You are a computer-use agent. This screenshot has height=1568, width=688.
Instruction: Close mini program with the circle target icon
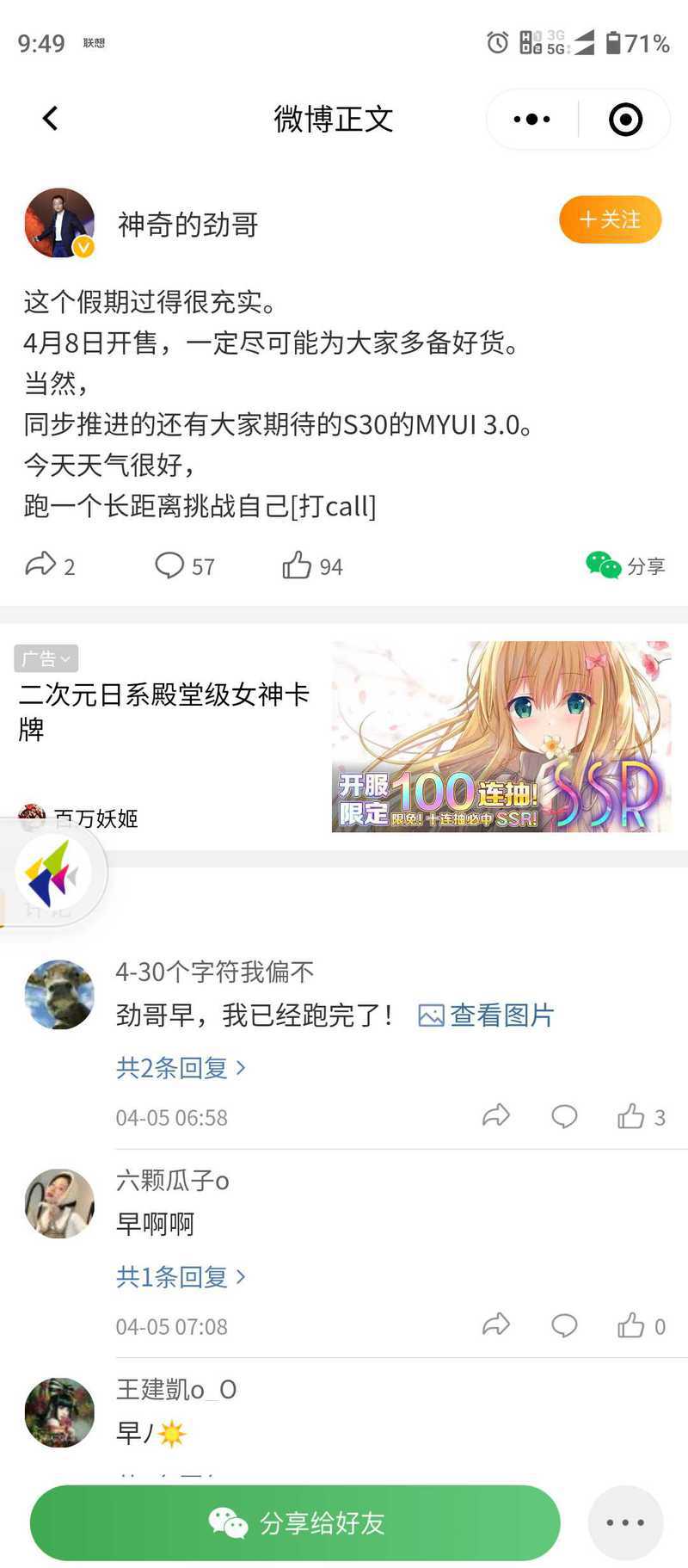point(625,120)
